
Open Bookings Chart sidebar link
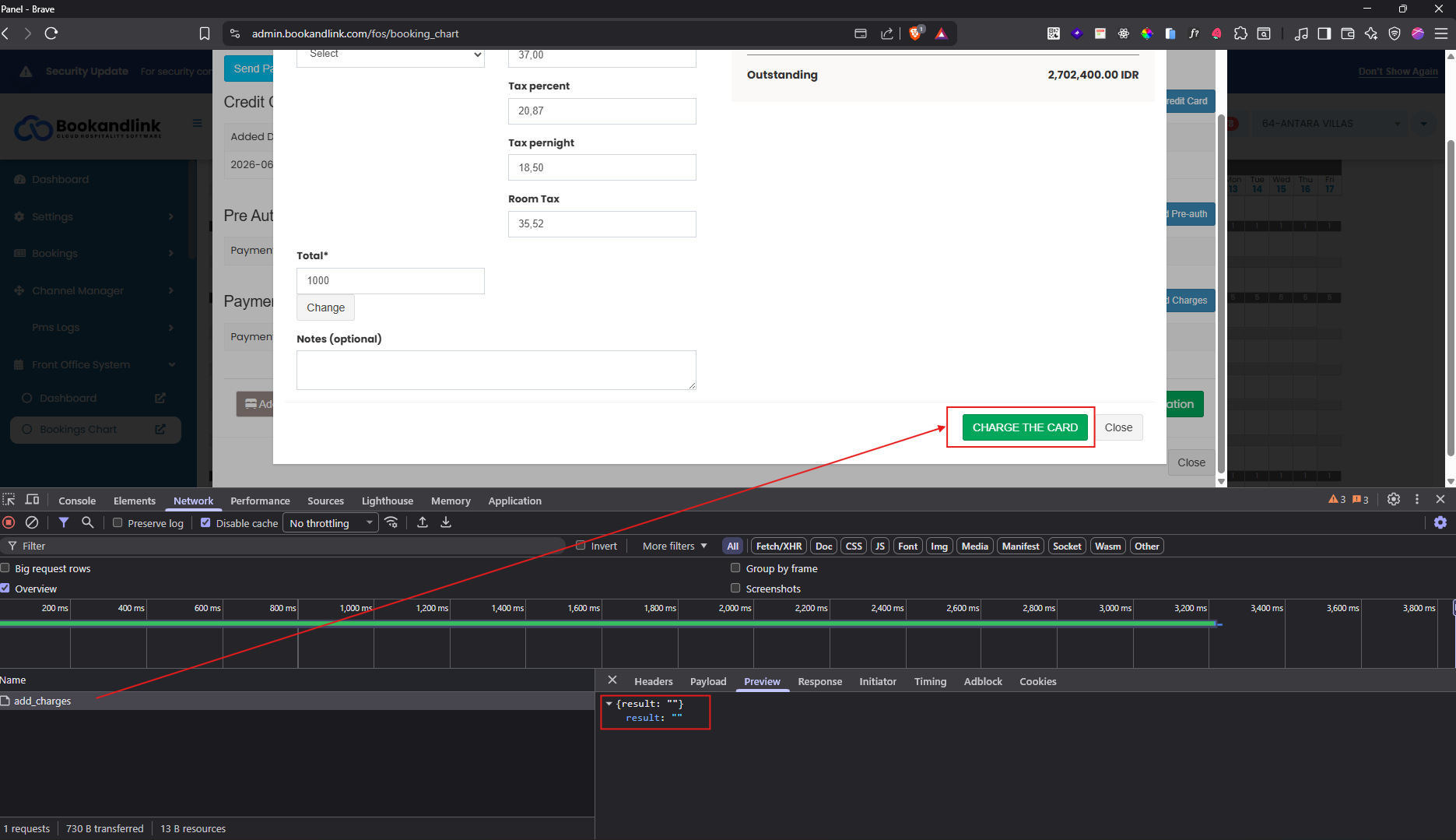(x=95, y=429)
